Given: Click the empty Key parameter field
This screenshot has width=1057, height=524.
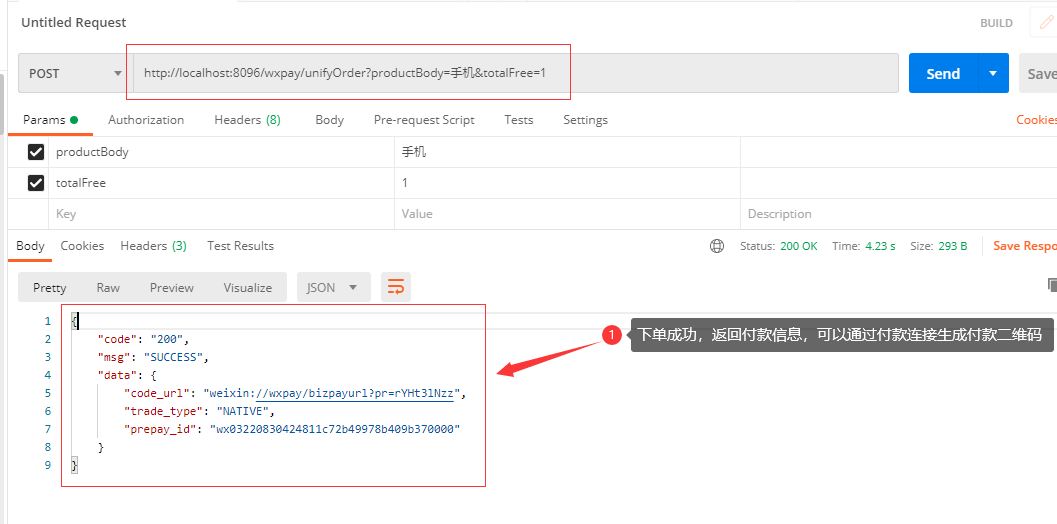Looking at the screenshot, I should point(221,214).
